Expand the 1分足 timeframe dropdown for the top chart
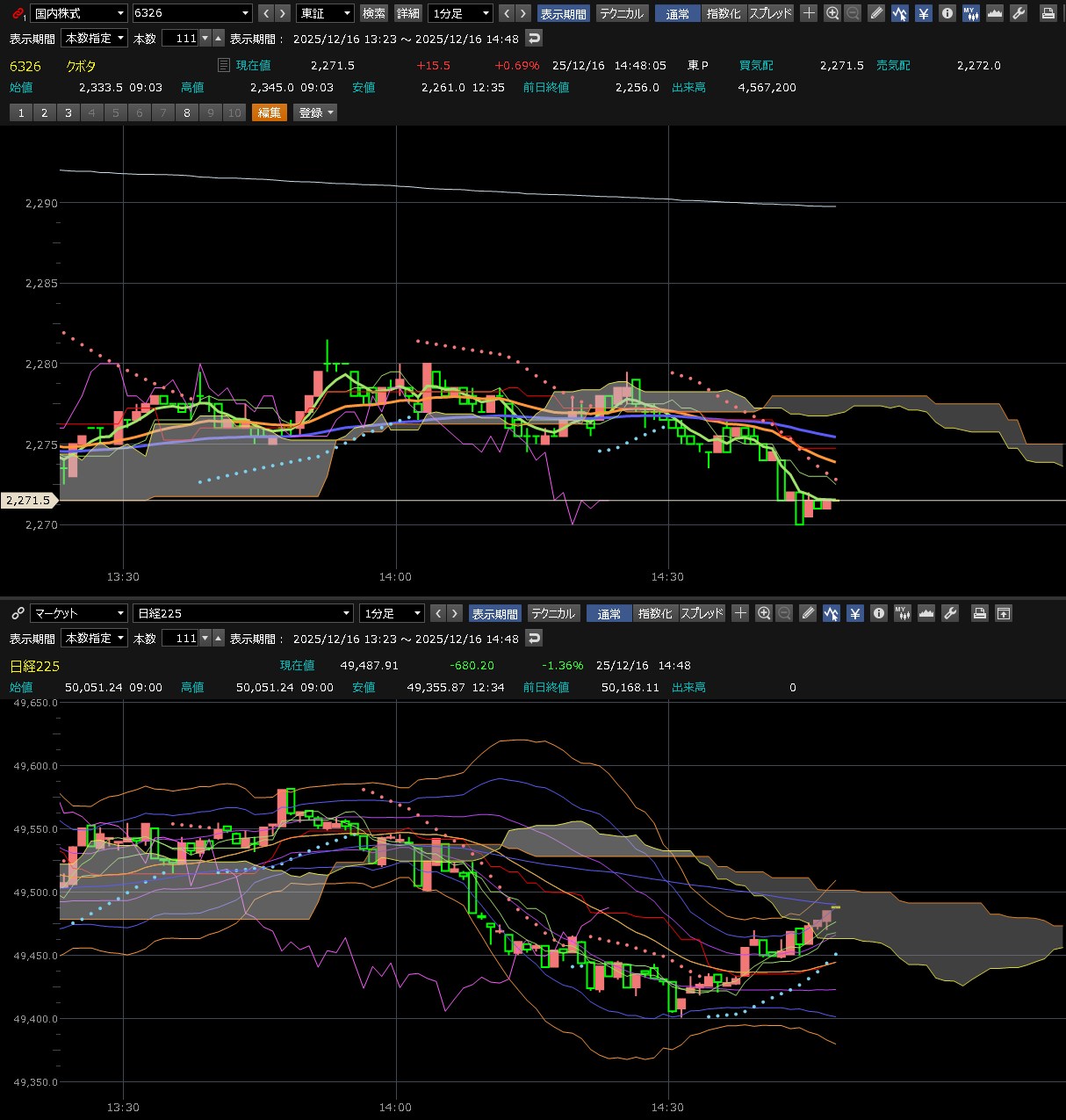Image resolution: width=1066 pixels, height=1120 pixels. pyautogui.click(x=462, y=13)
